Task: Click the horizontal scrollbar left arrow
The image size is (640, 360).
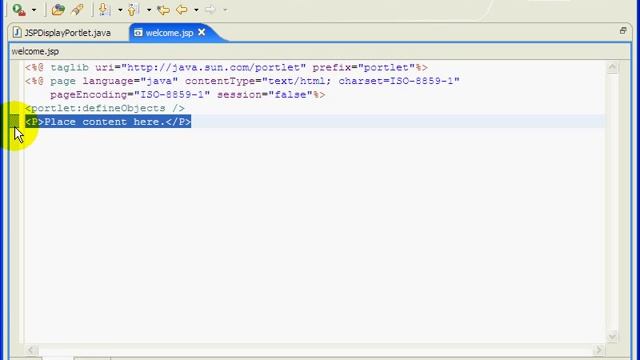Action: point(31,350)
